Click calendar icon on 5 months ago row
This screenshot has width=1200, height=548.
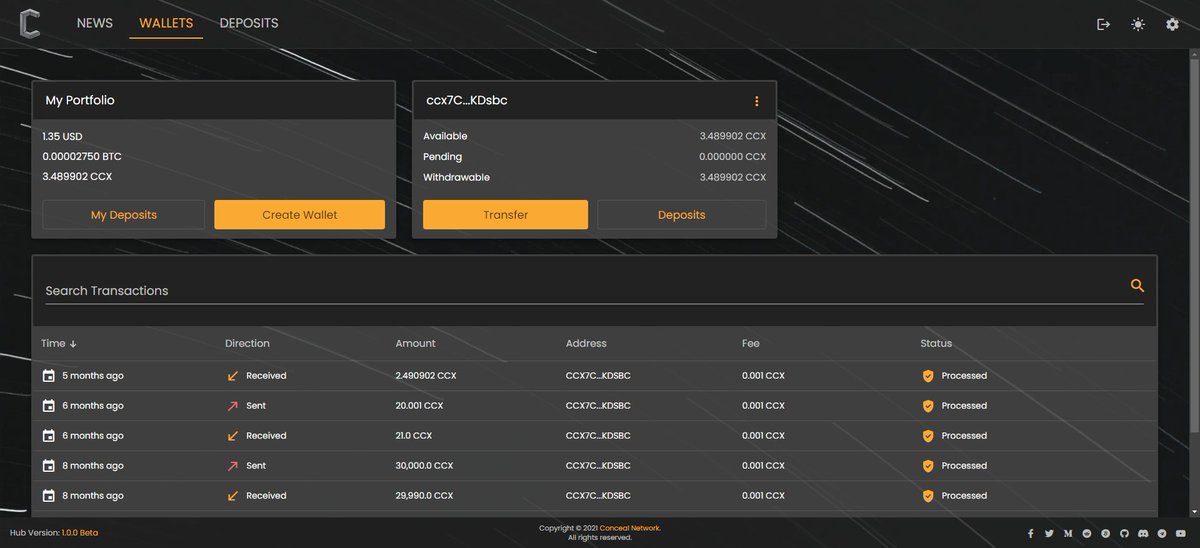[49, 376]
